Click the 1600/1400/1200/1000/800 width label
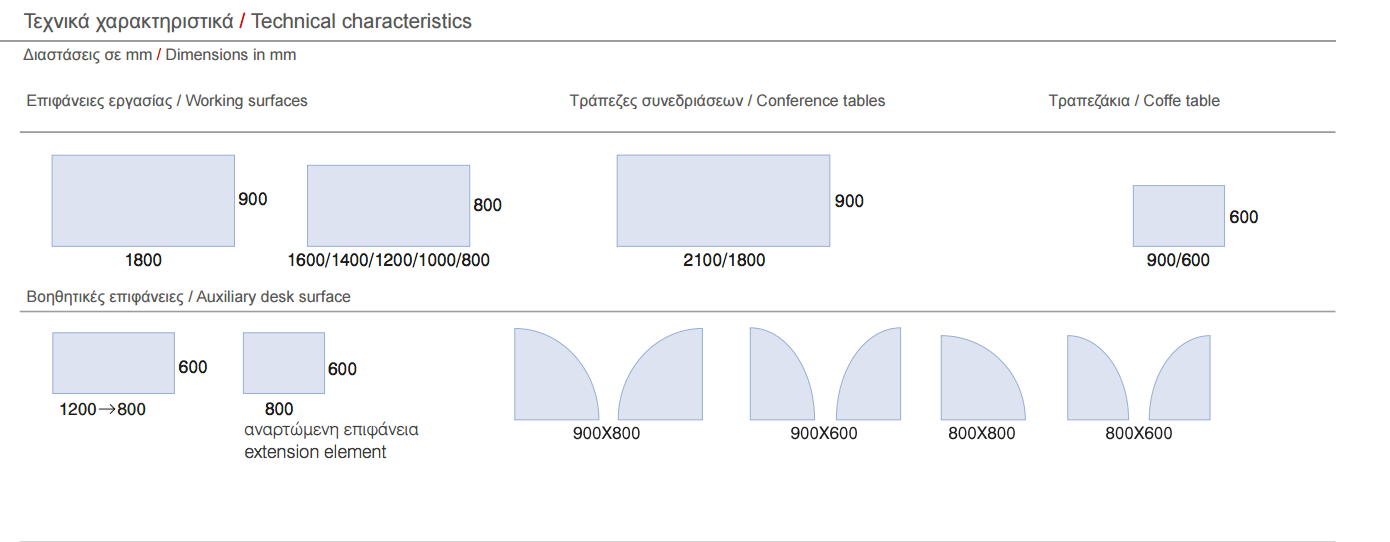Screen dimensions: 1390x542 tap(389, 260)
